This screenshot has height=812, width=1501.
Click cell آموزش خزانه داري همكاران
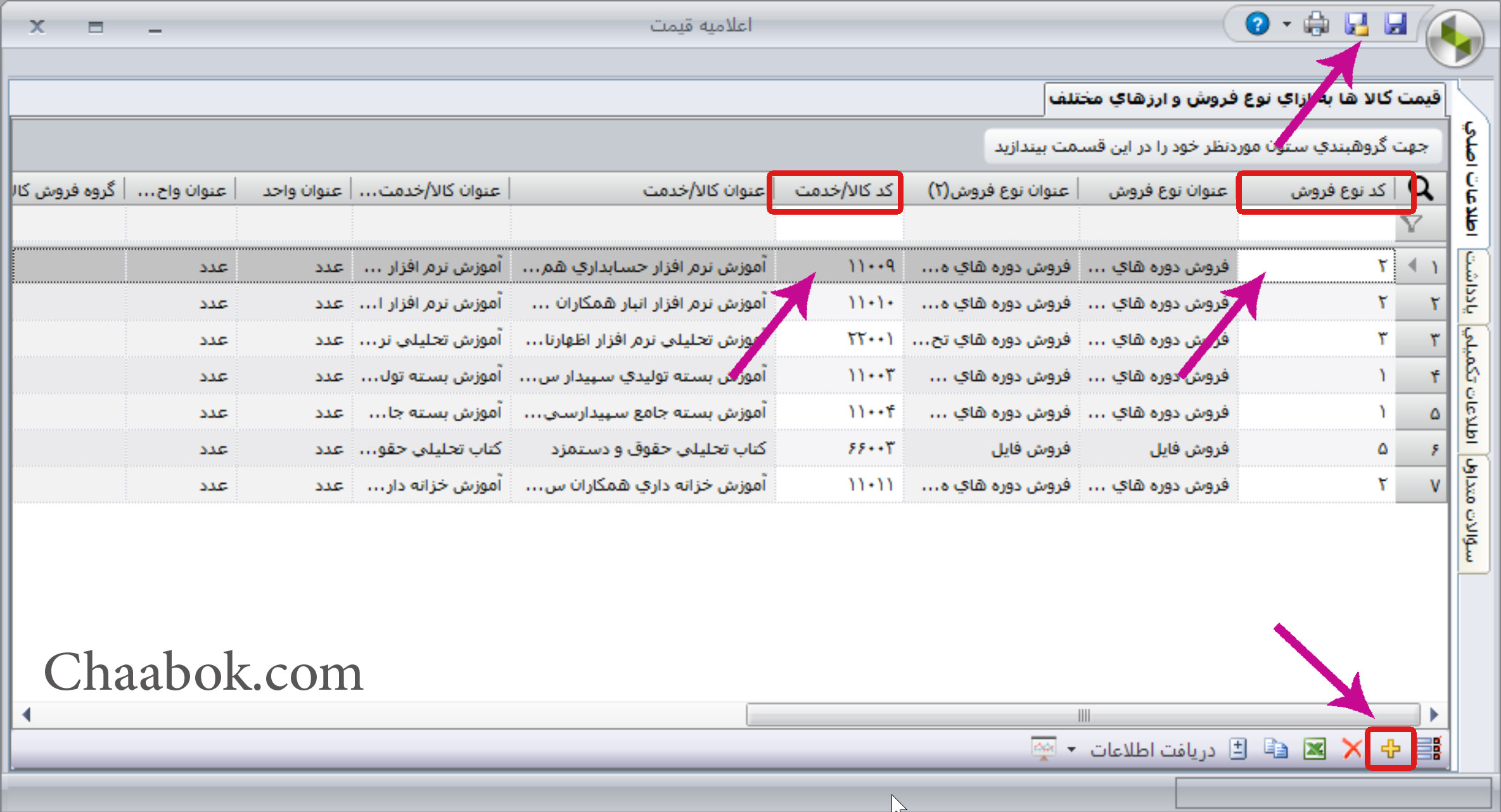pos(644,485)
